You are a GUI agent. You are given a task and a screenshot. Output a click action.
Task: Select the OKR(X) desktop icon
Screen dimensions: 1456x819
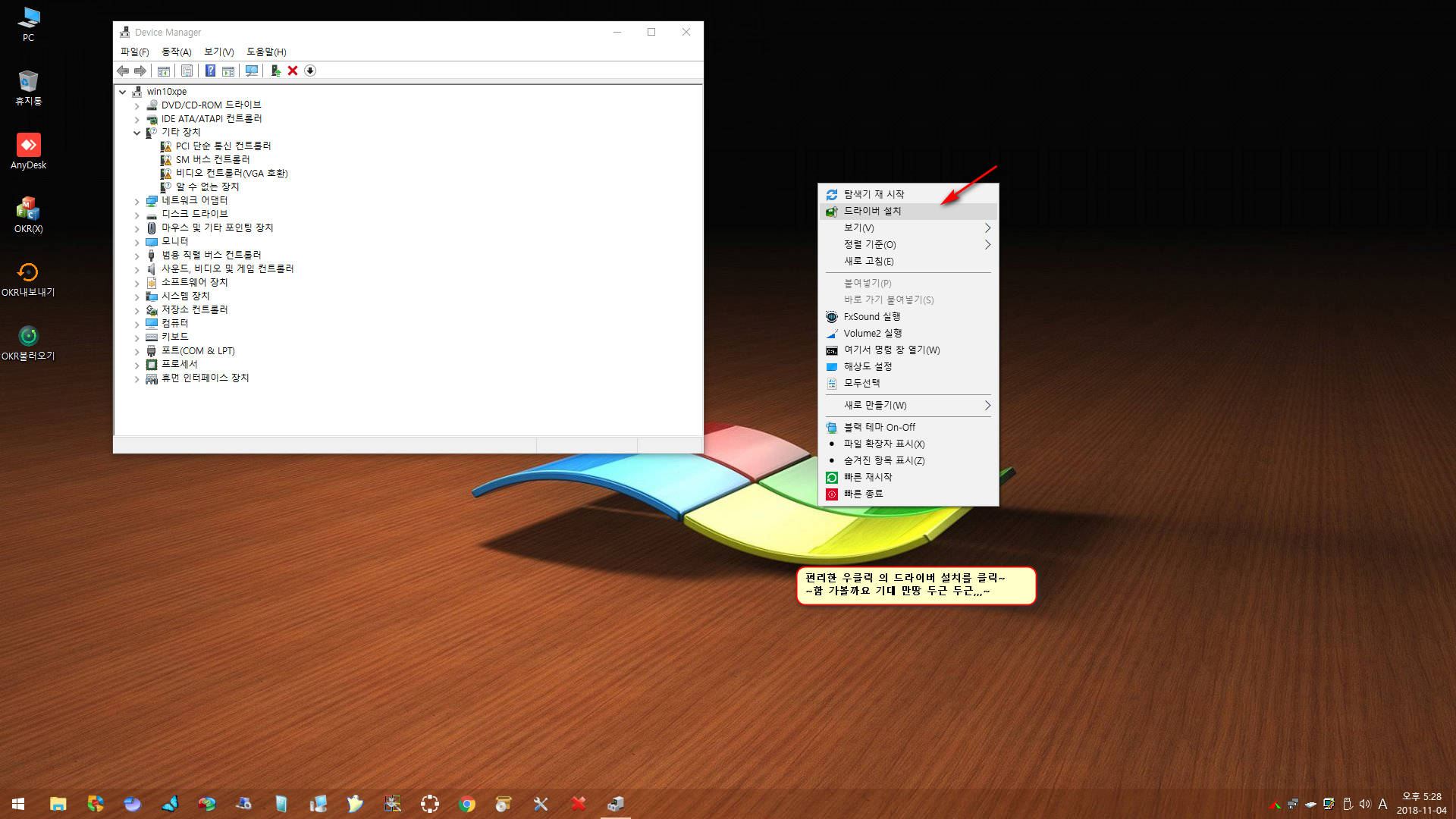28,215
